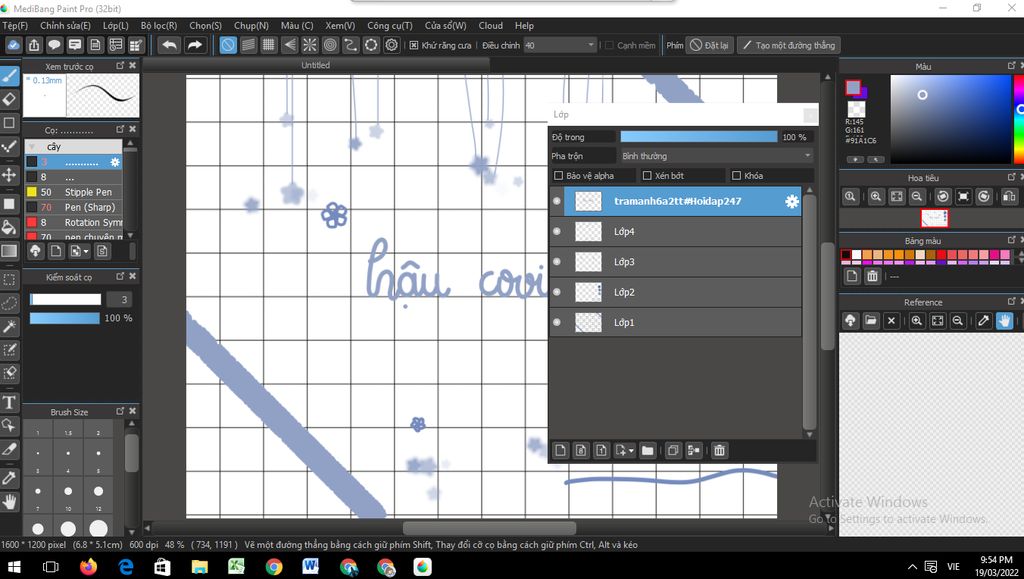Click the Undo arrow in the toolbar
The image size is (1024, 579).
click(x=169, y=45)
